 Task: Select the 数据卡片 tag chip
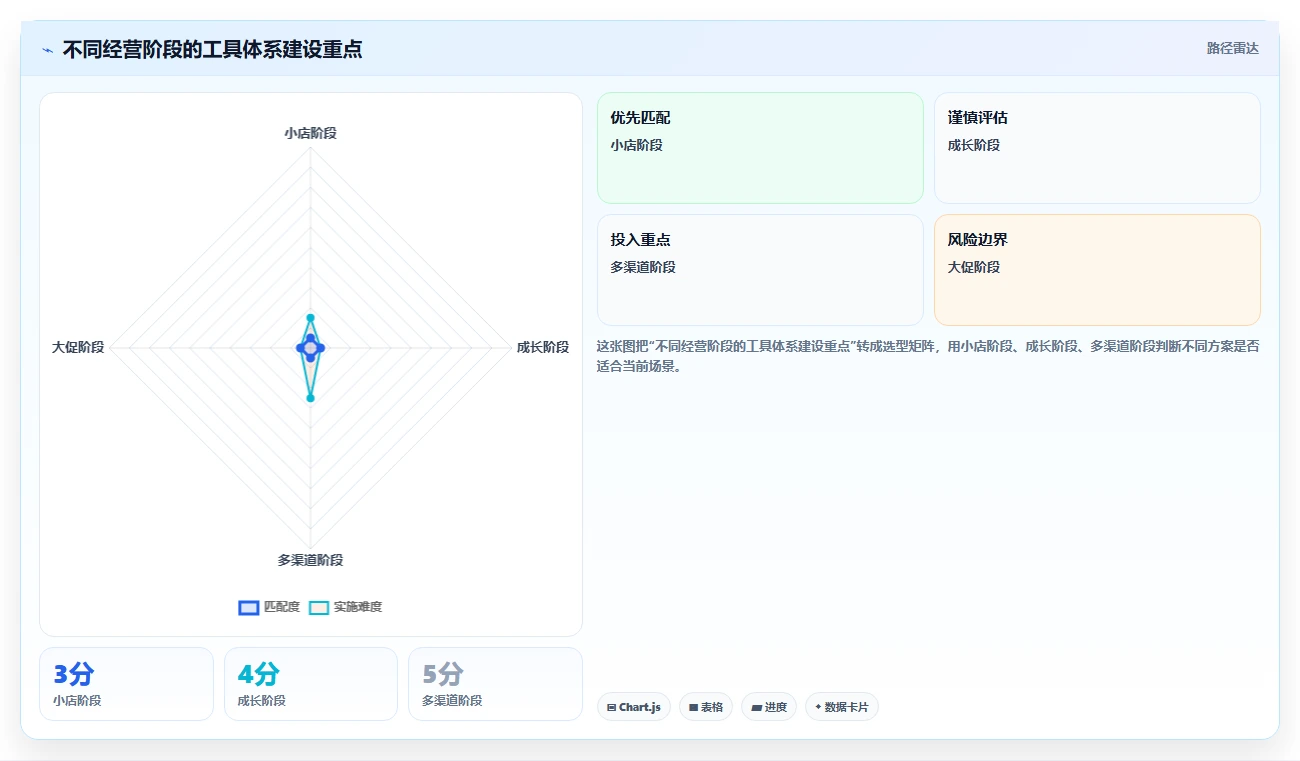click(x=842, y=707)
